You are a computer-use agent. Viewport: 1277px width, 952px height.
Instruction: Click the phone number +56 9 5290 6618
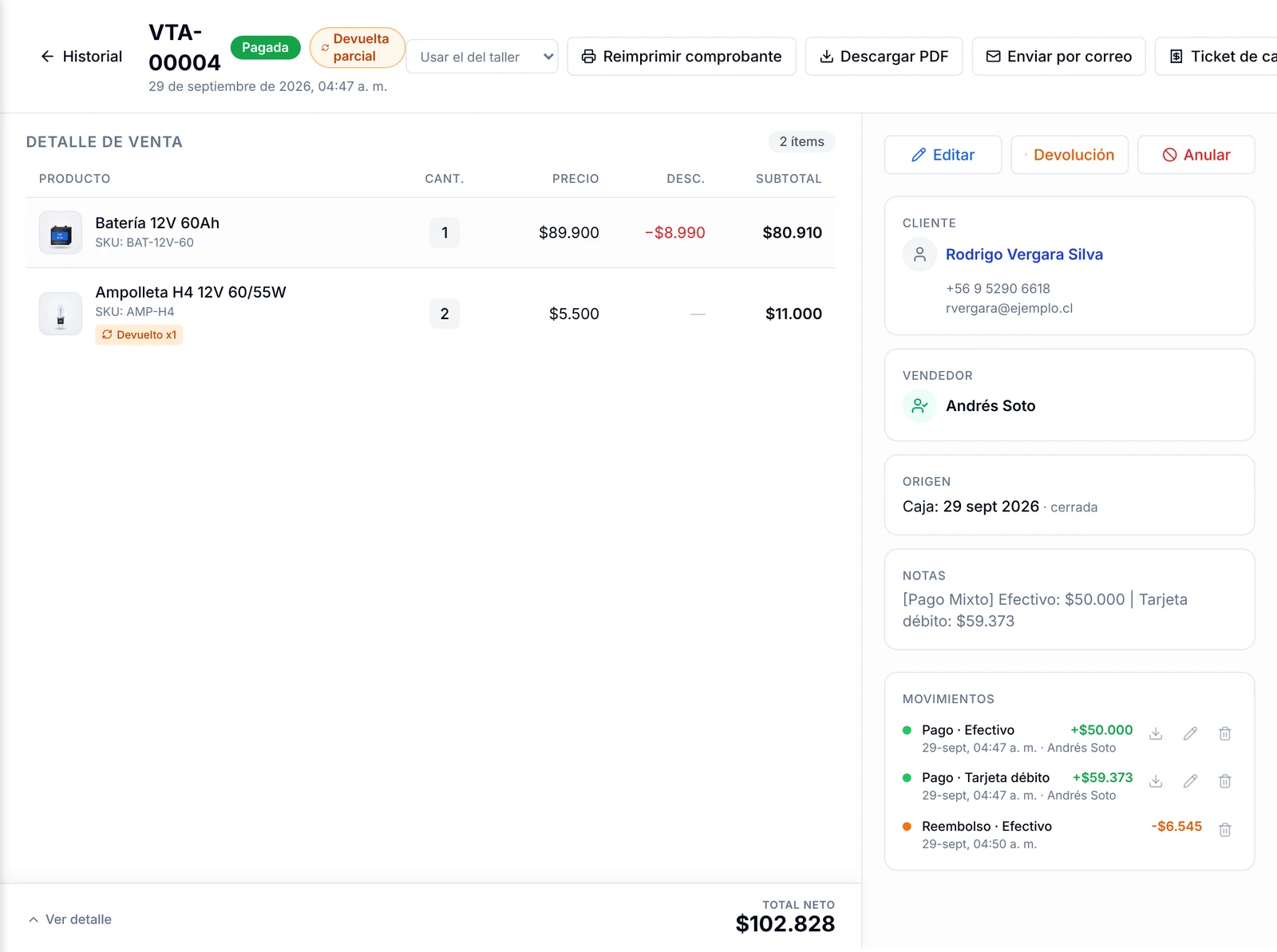pos(998,289)
